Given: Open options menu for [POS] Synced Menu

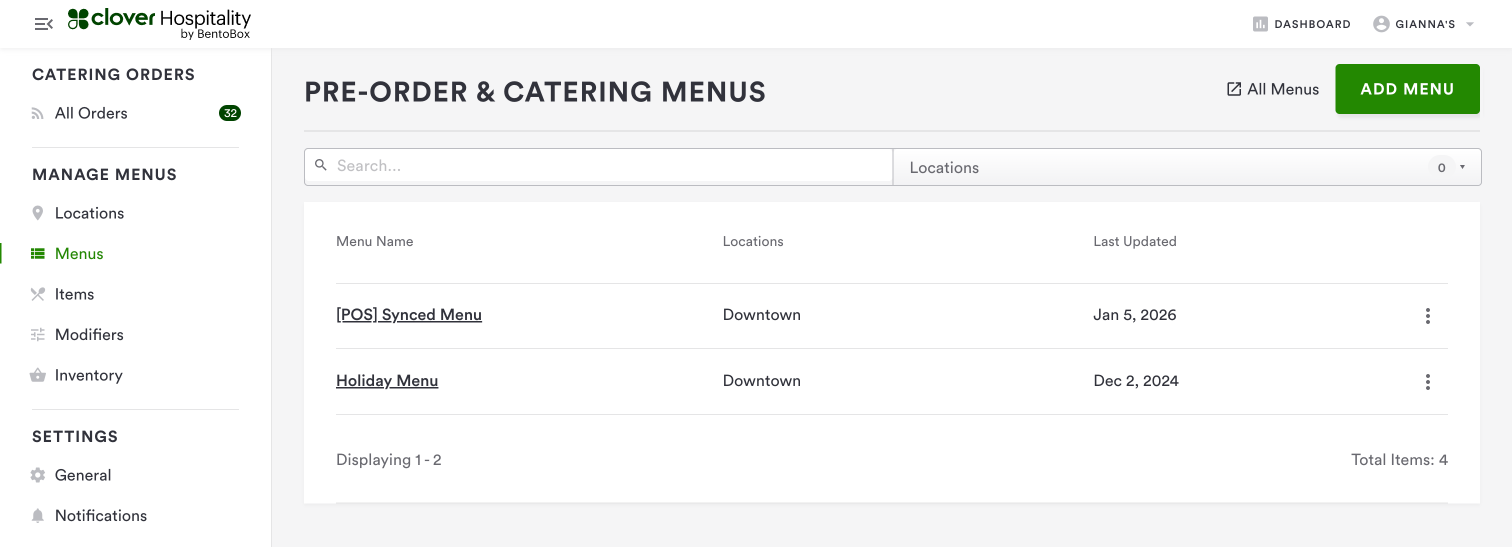Looking at the screenshot, I should coord(1427,316).
